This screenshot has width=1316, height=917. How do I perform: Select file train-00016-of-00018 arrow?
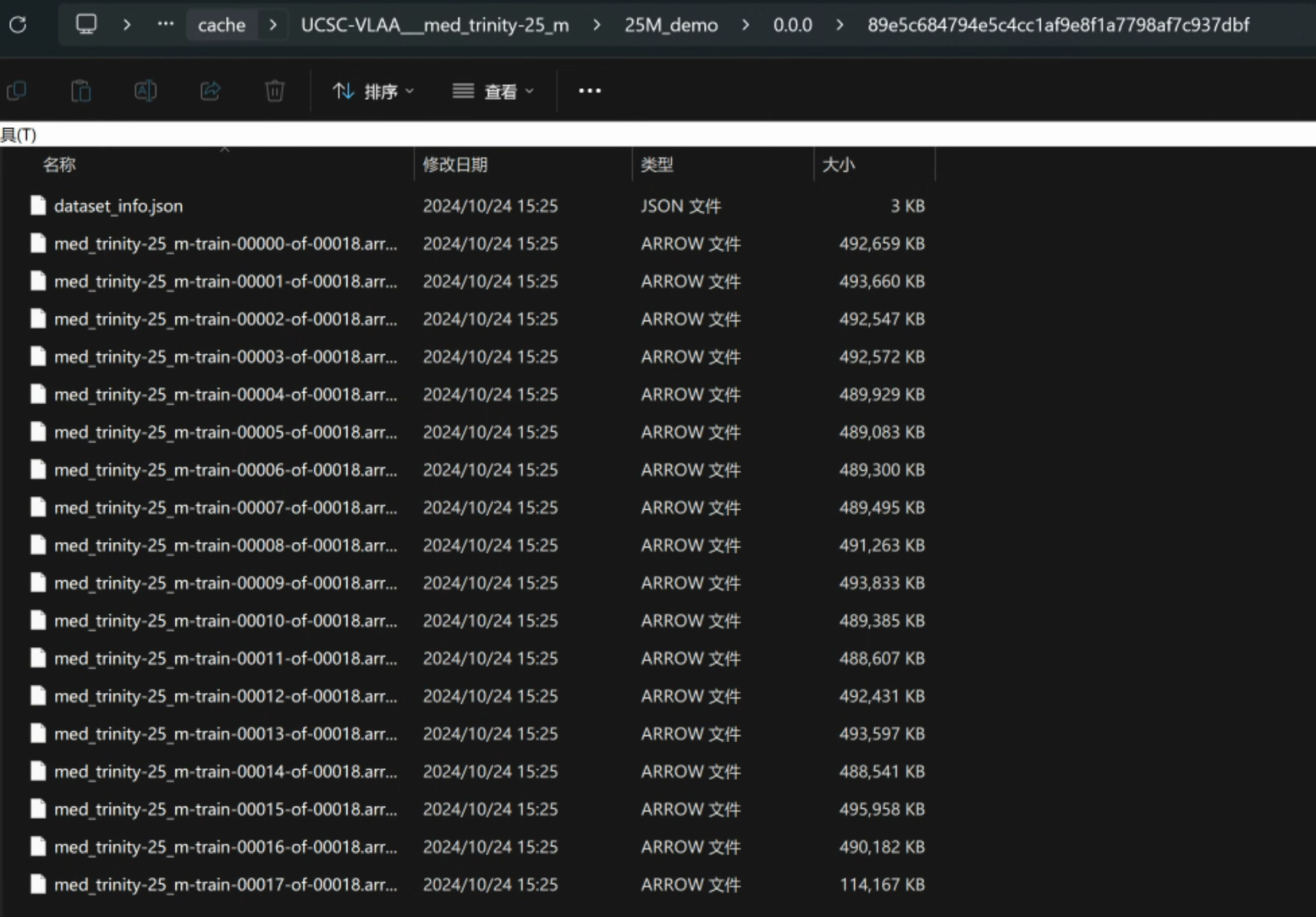225,847
